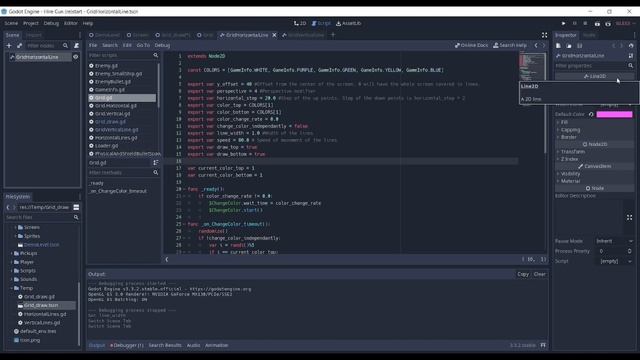640x360 pixels.
Task: Open the Scene menu
Action: pos(11,24)
